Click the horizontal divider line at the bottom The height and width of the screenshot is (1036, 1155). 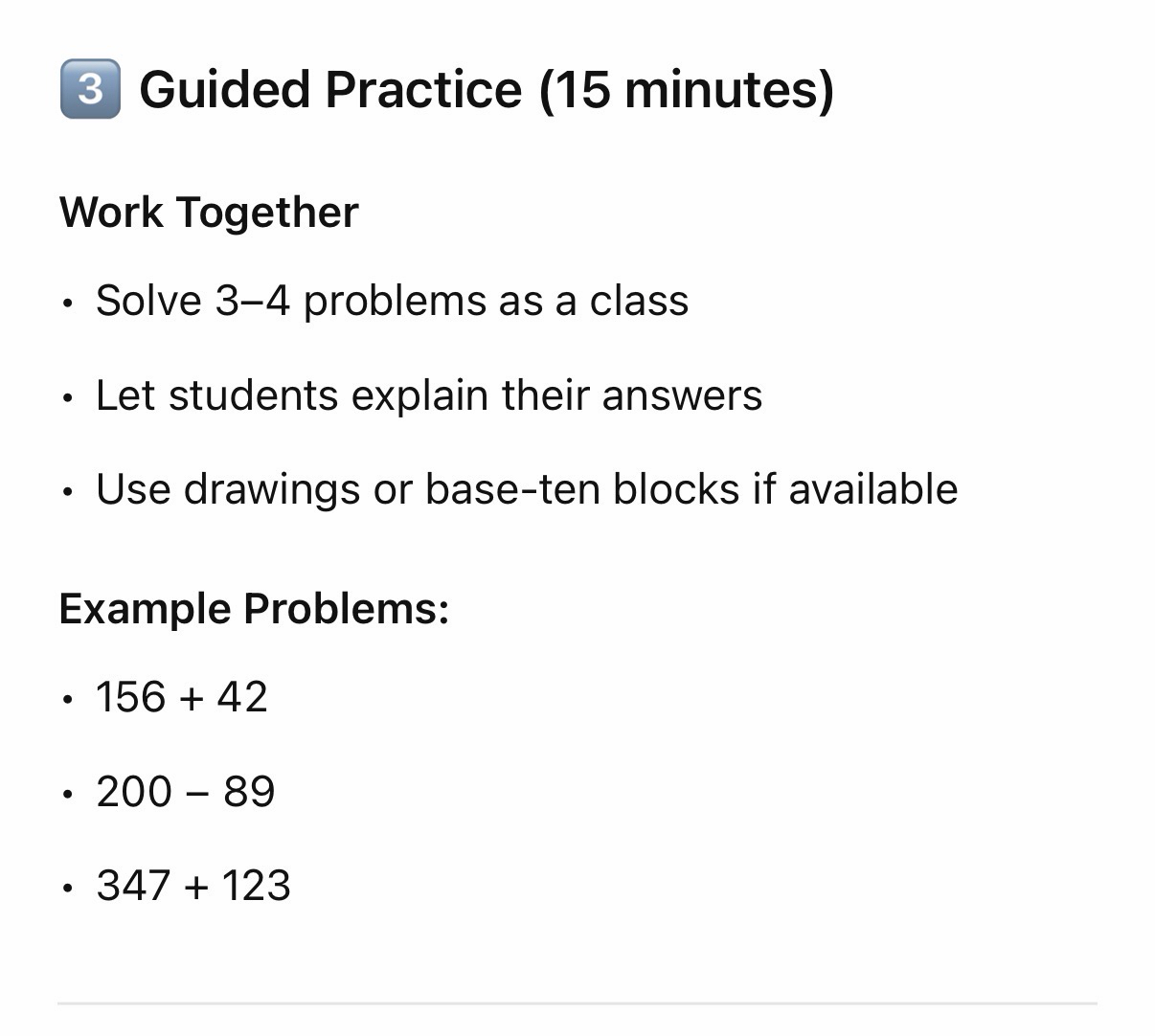pos(577,1003)
